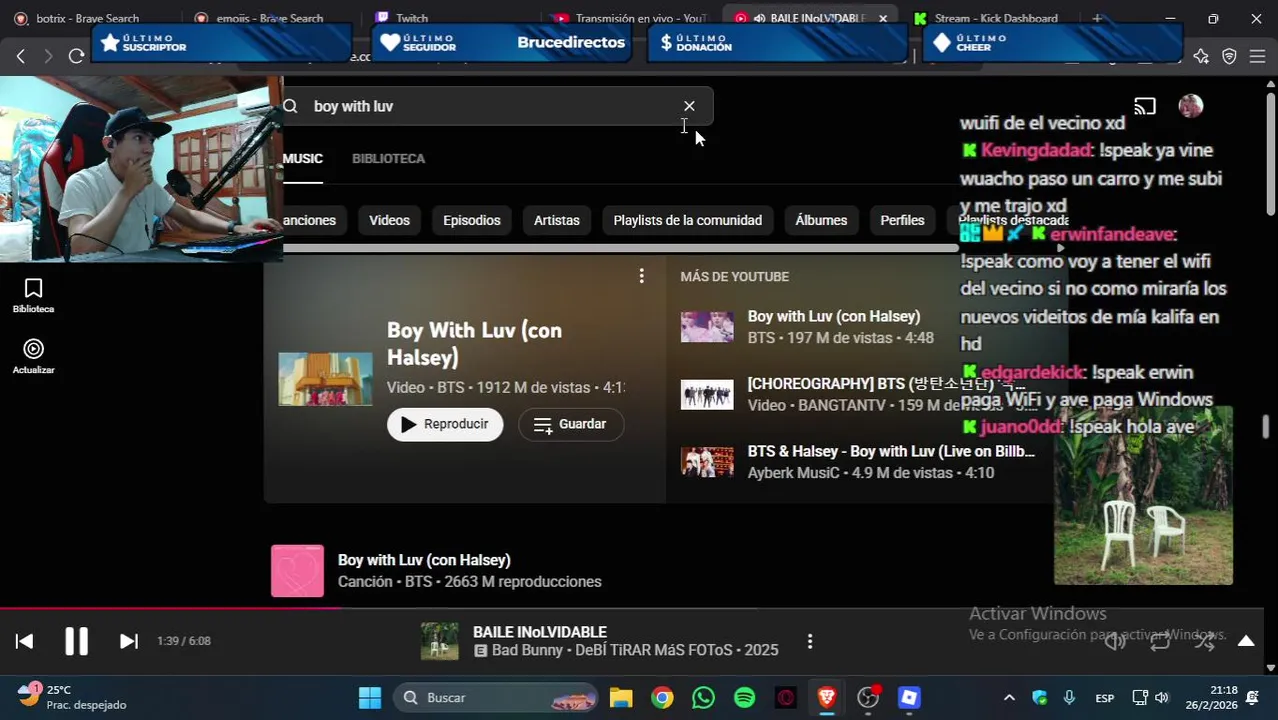Close the BAILE INoLVIDABLE browser tab
Image resolution: width=1278 pixels, height=720 pixels.
click(883, 18)
